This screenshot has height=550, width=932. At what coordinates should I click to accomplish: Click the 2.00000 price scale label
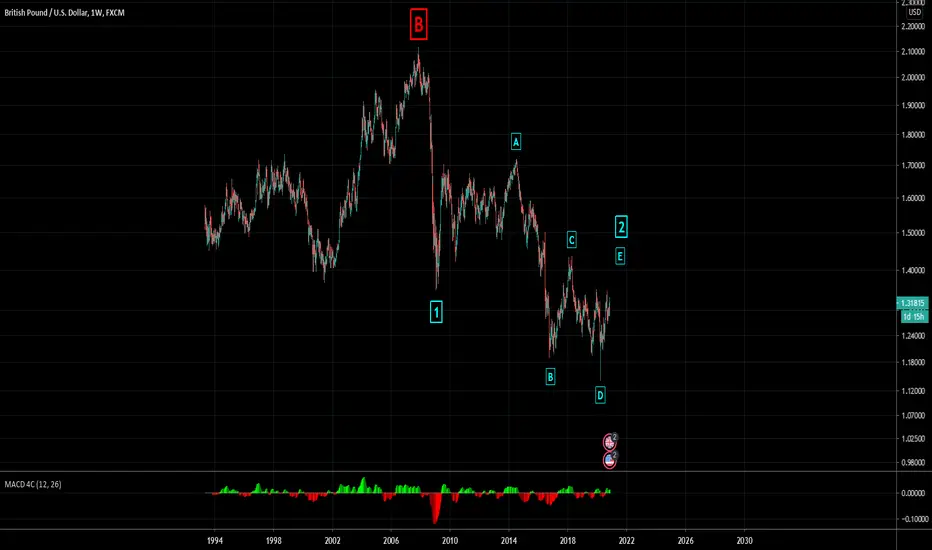point(913,77)
